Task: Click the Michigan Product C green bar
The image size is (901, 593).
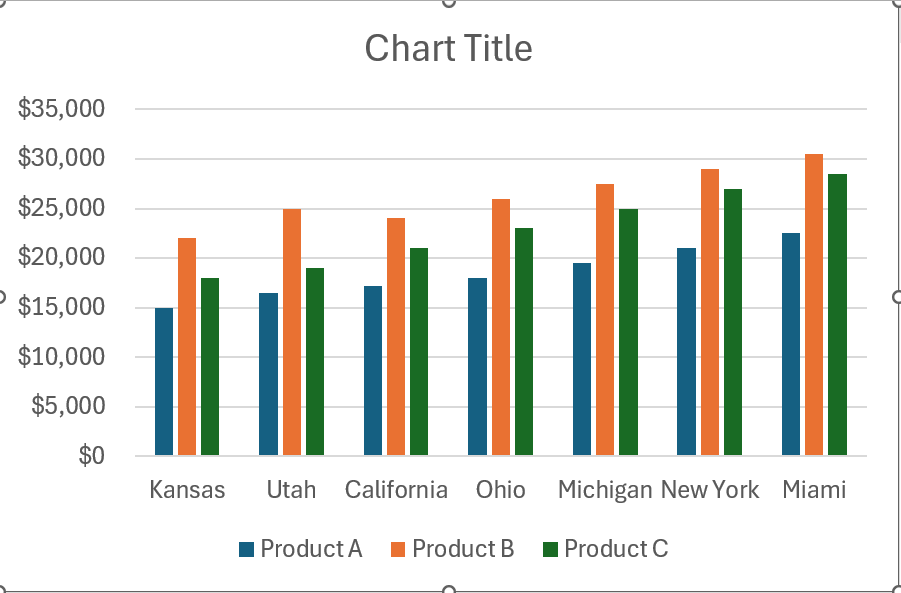Action: (x=628, y=332)
